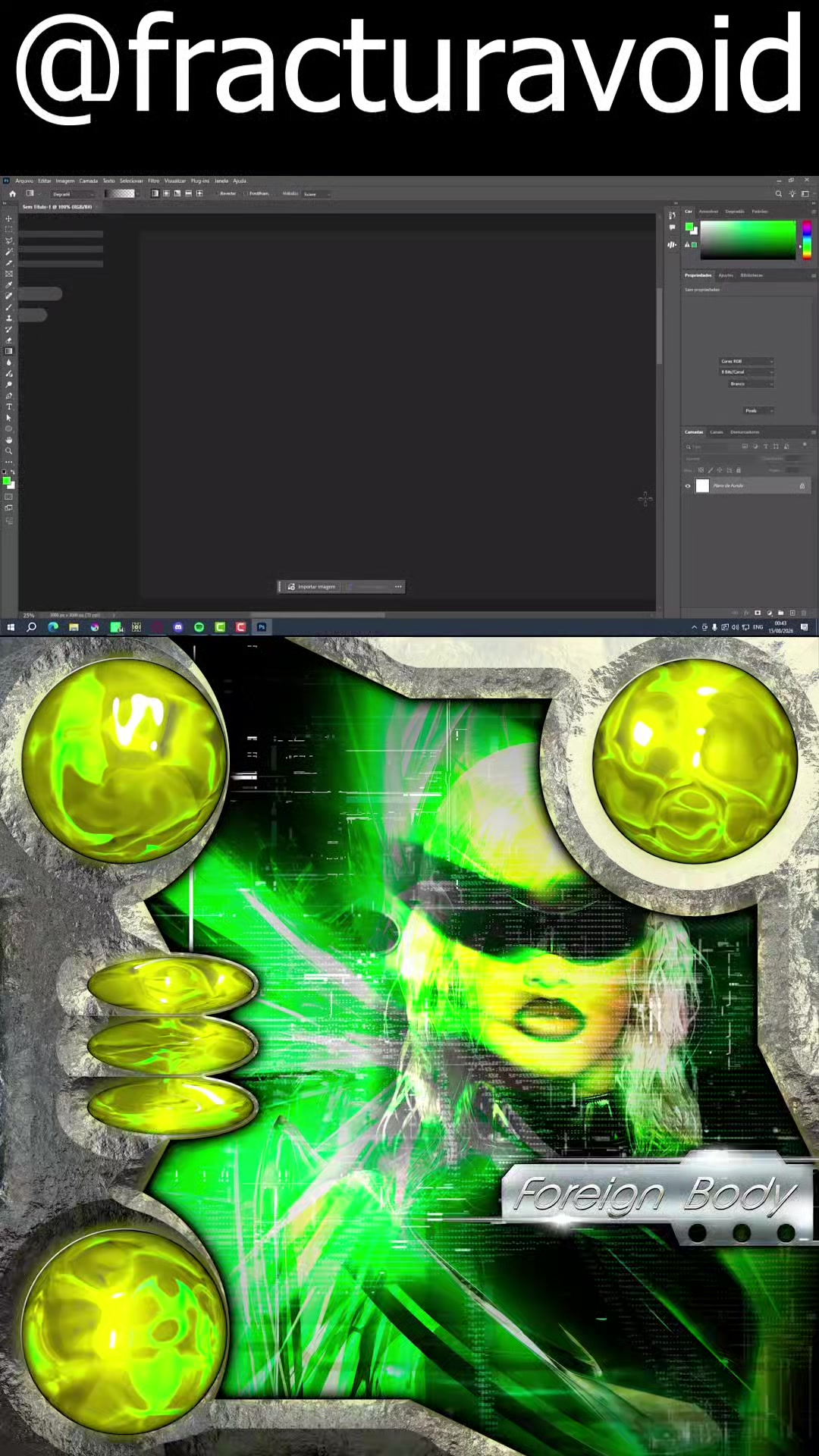This screenshot has width=819, height=1456.
Task: Open the search icon at top right
Action: [778, 193]
